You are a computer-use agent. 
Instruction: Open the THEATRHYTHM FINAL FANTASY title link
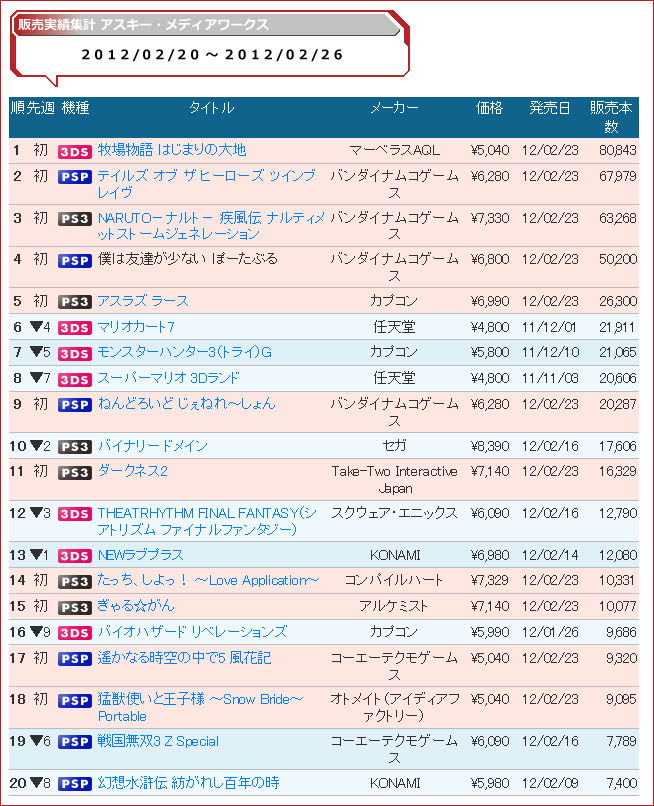207,521
